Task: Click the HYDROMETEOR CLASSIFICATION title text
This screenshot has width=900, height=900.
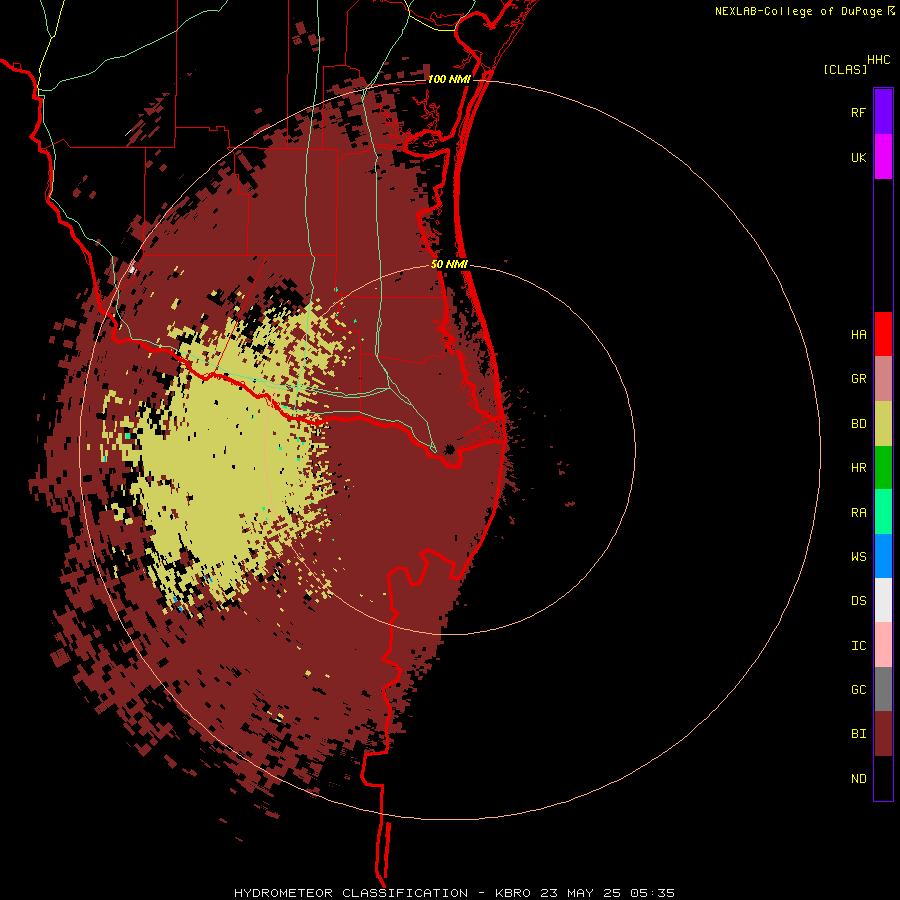Action: pyautogui.click(x=351, y=893)
